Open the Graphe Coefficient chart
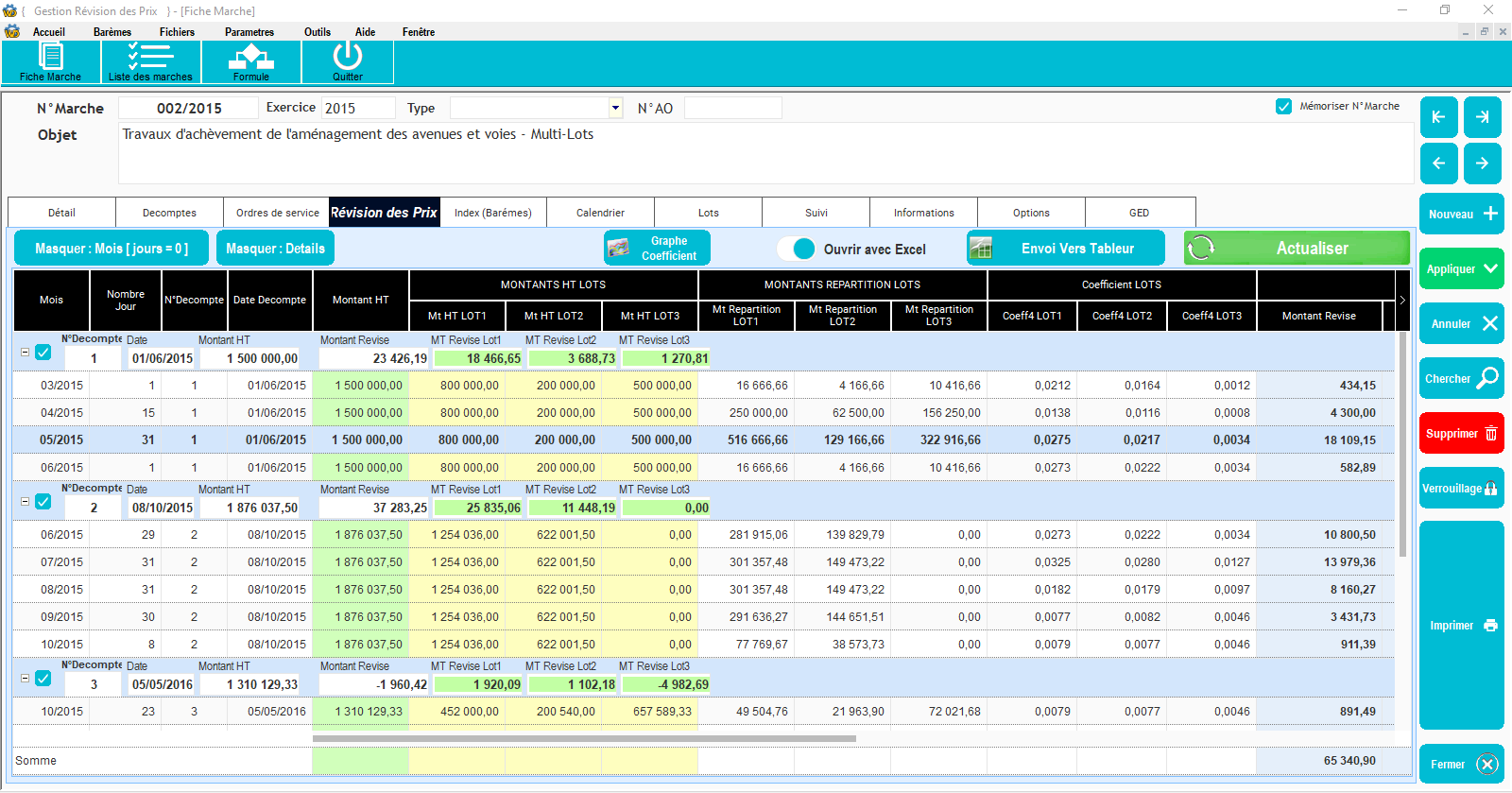 coord(657,249)
